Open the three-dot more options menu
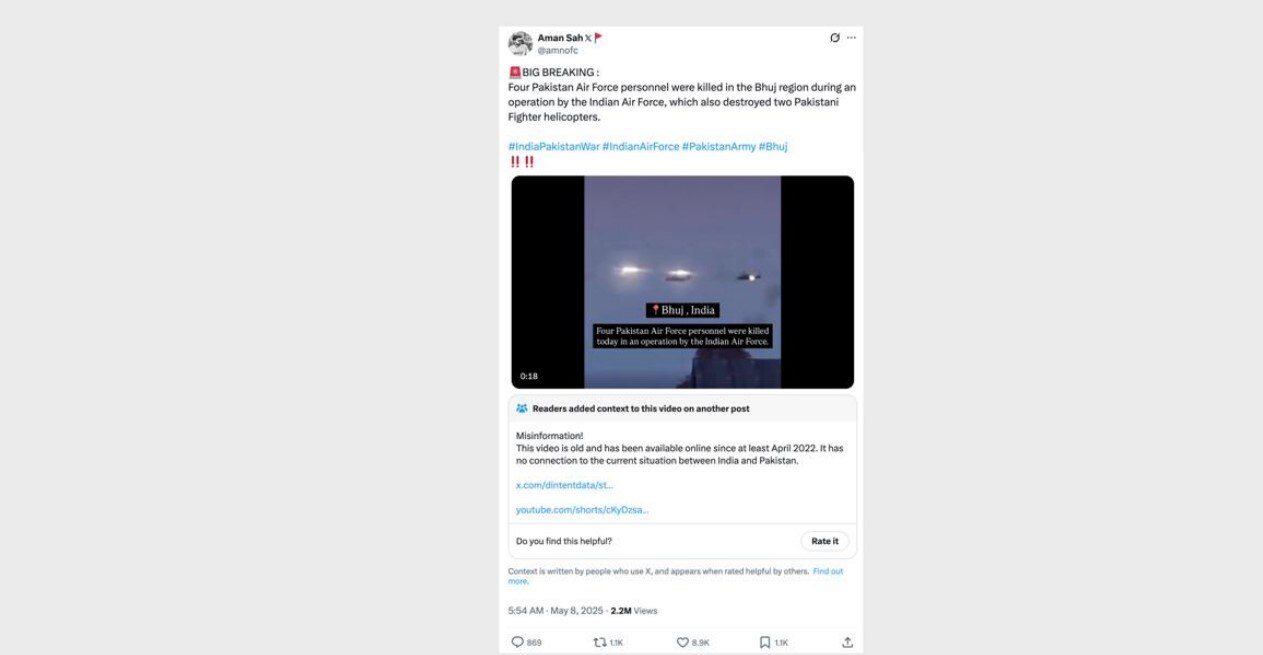 pyautogui.click(x=851, y=38)
